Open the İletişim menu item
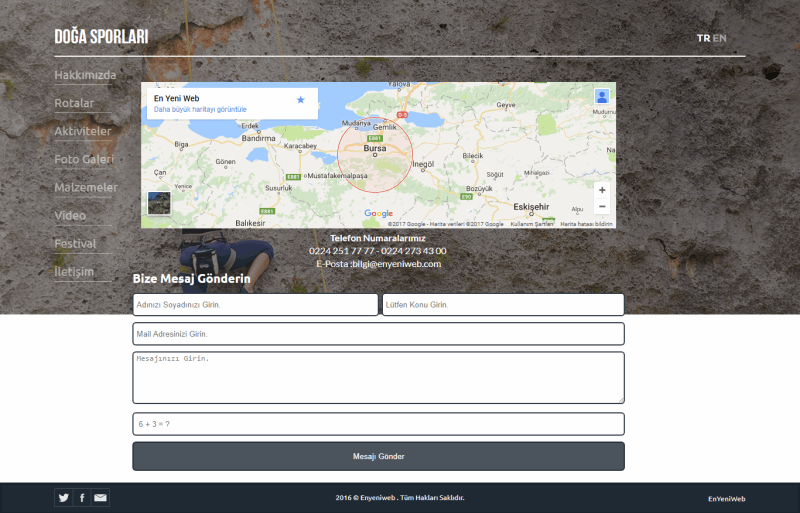Image resolution: width=800 pixels, height=513 pixels. click(x=74, y=272)
